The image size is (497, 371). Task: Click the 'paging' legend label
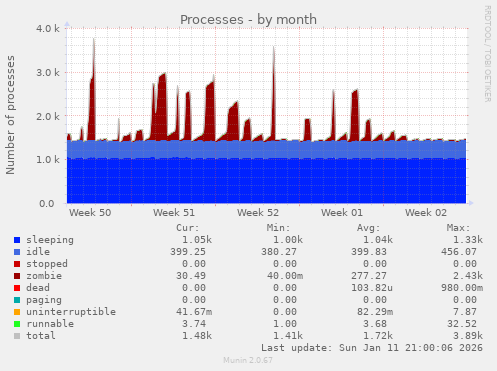44,300
